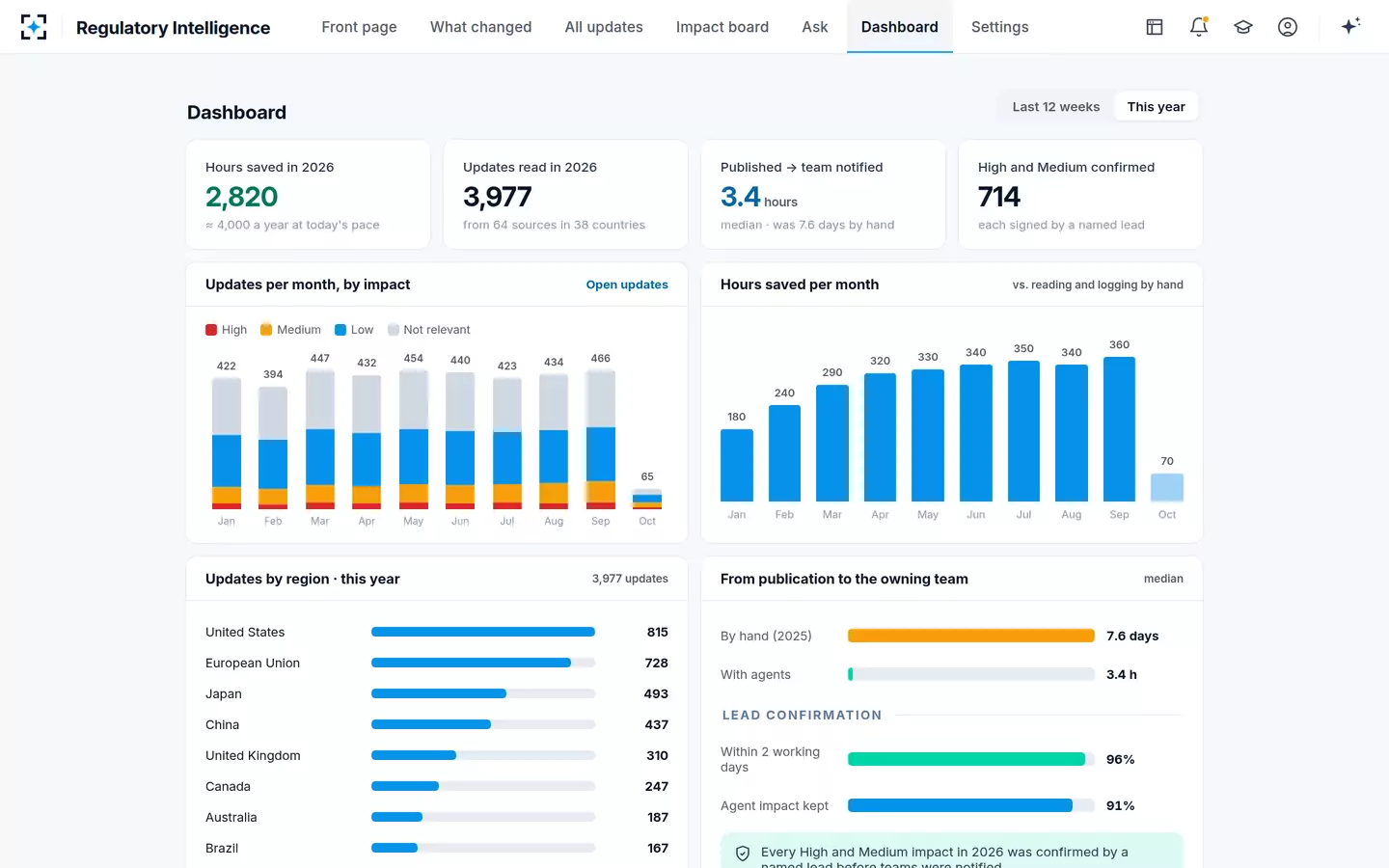Click the Not relevant legend swatch
The height and width of the screenshot is (868, 1389).
tap(393, 330)
